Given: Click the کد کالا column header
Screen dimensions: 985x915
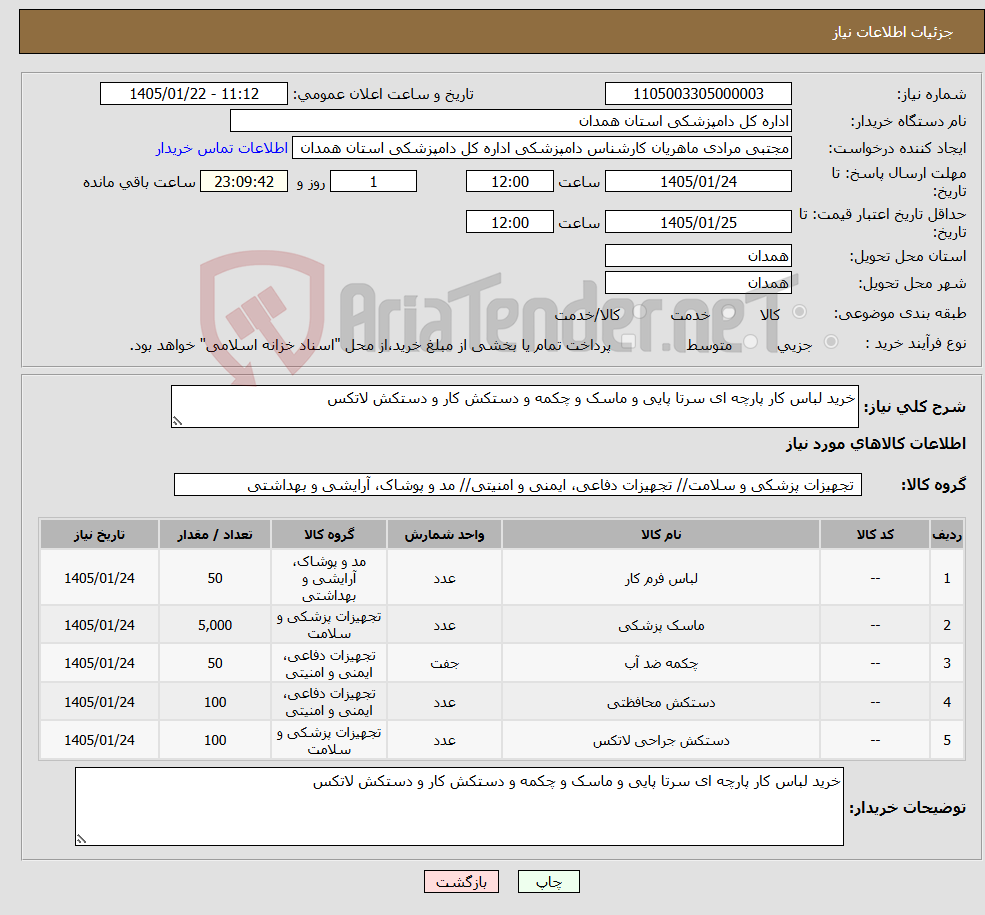Looking at the screenshot, I should pyautogui.click(x=875, y=534).
